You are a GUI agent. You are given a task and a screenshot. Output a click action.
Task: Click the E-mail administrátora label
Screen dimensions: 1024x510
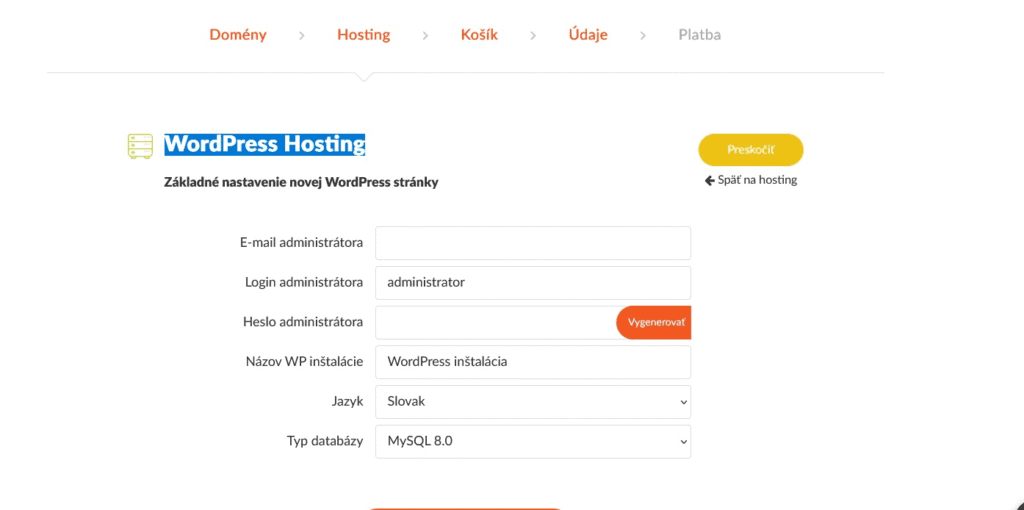pos(302,243)
